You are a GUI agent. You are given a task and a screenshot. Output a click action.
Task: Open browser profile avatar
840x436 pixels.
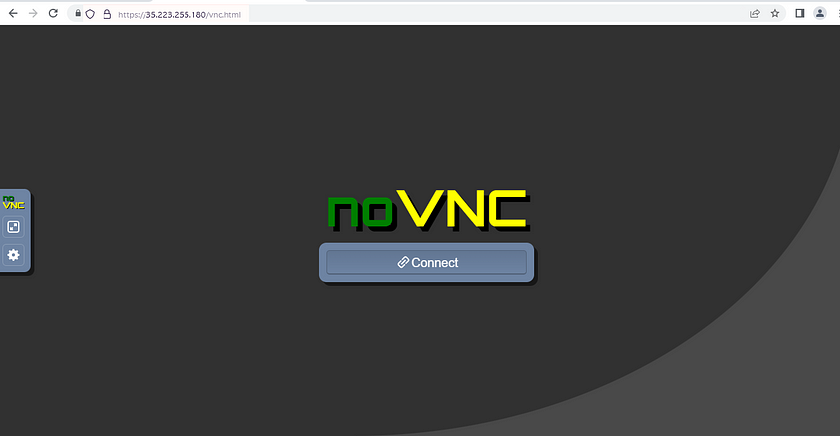coord(820,13)
